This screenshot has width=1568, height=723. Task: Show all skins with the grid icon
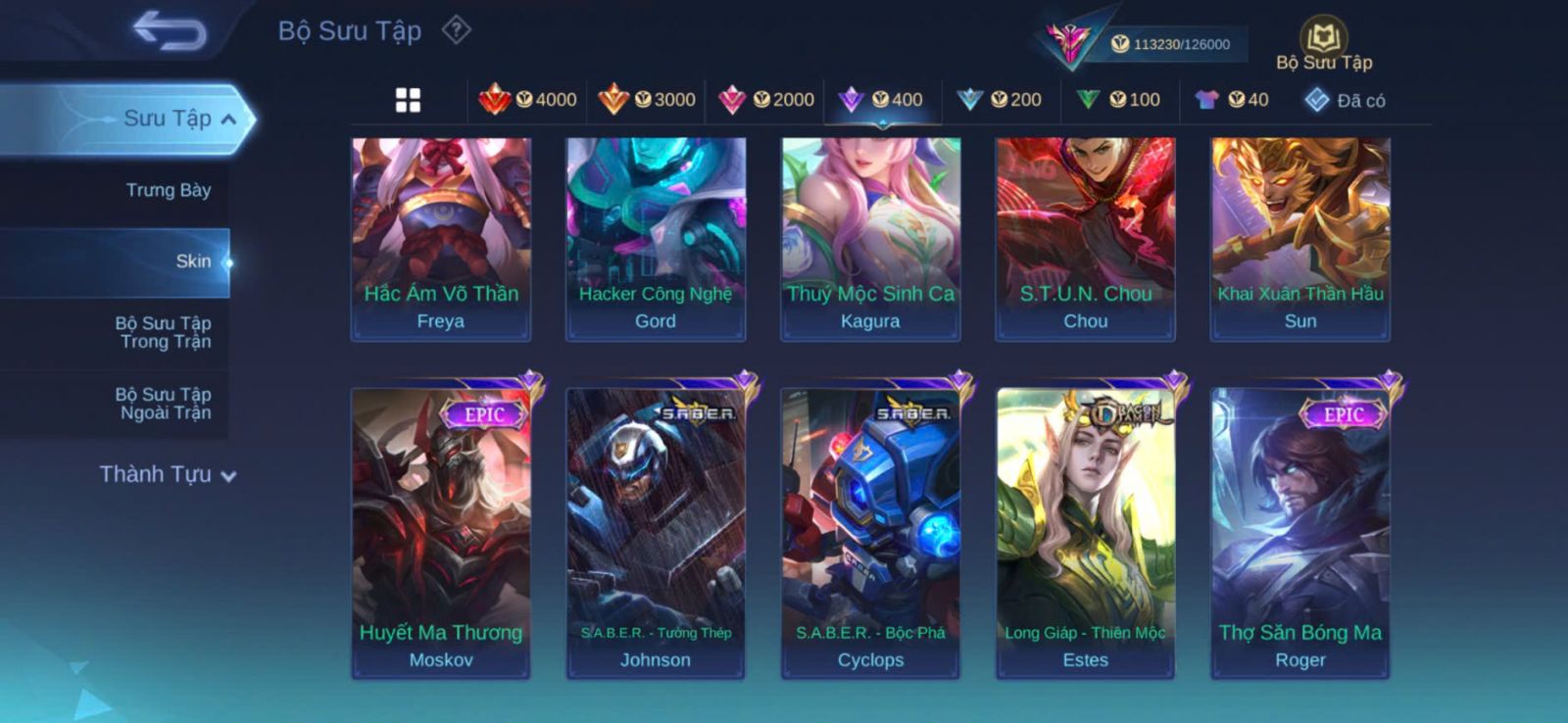(x=408, y=100)
